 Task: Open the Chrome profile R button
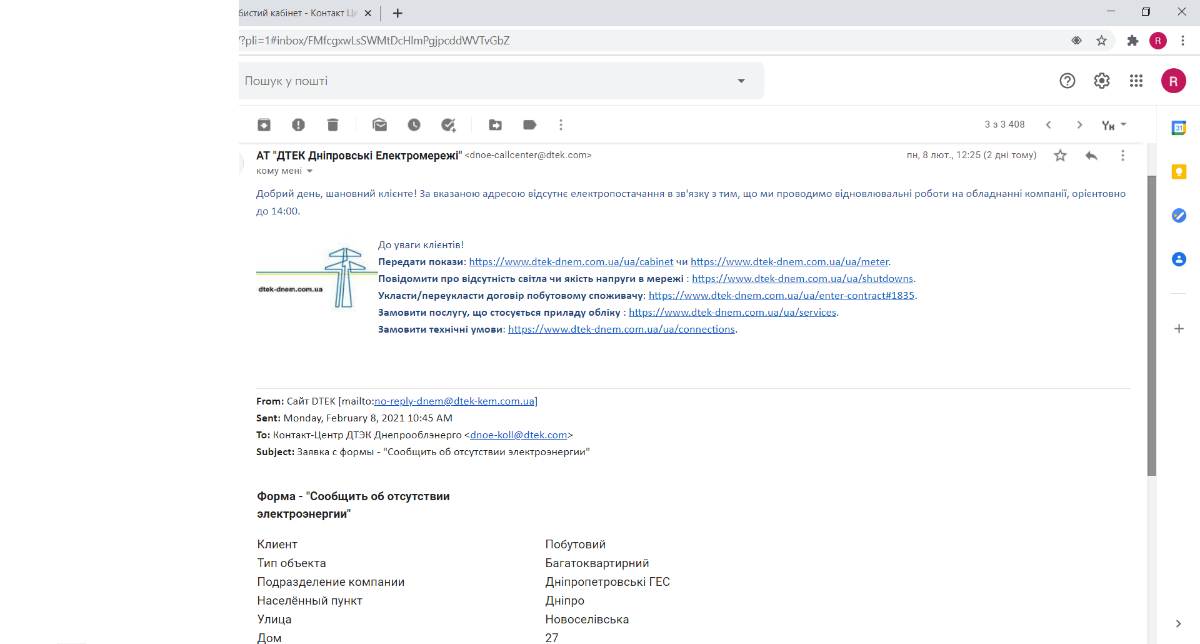[1158, 41]
